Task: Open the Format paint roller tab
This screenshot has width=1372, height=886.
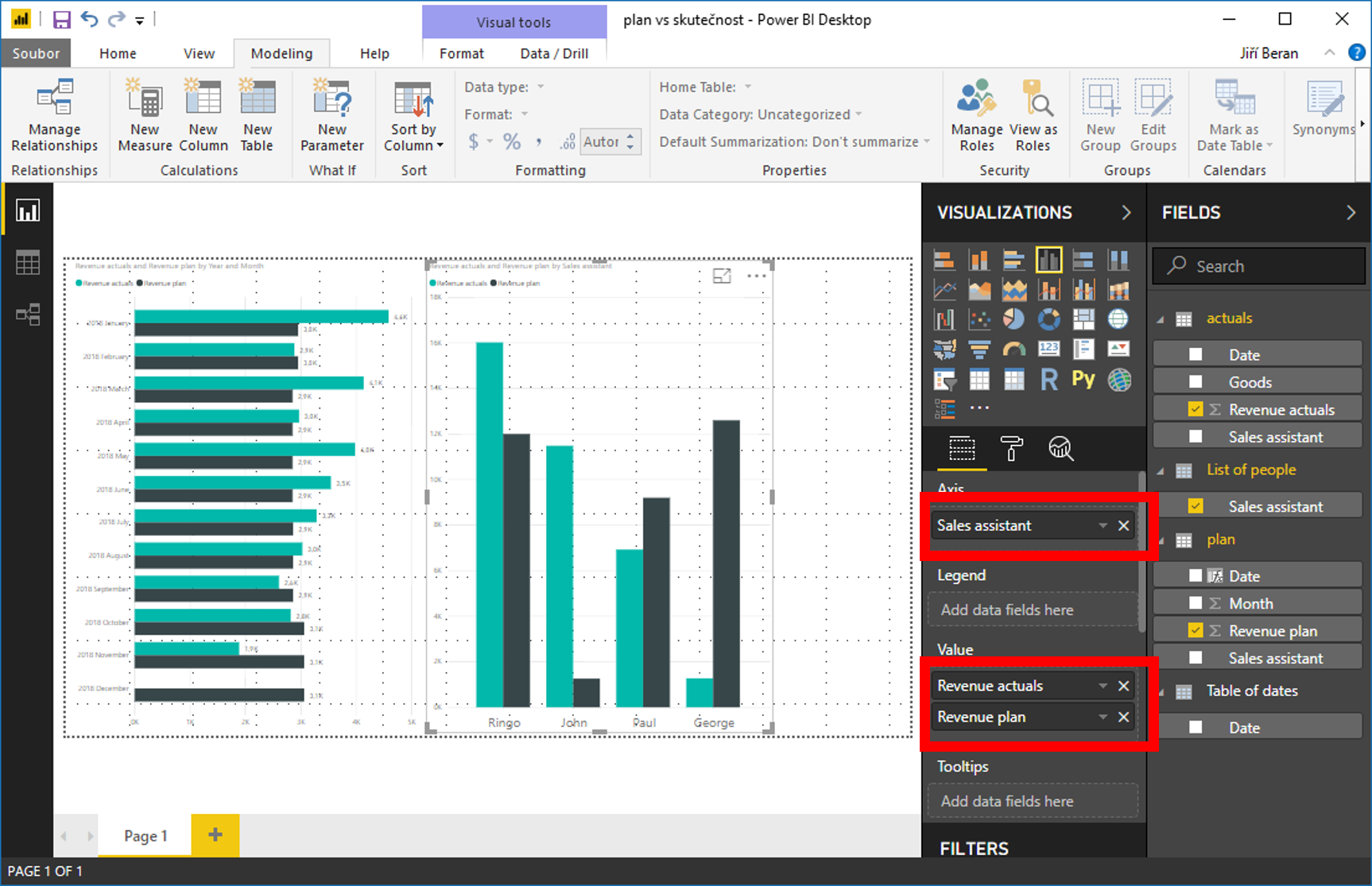Action: tap(1011, 449)
